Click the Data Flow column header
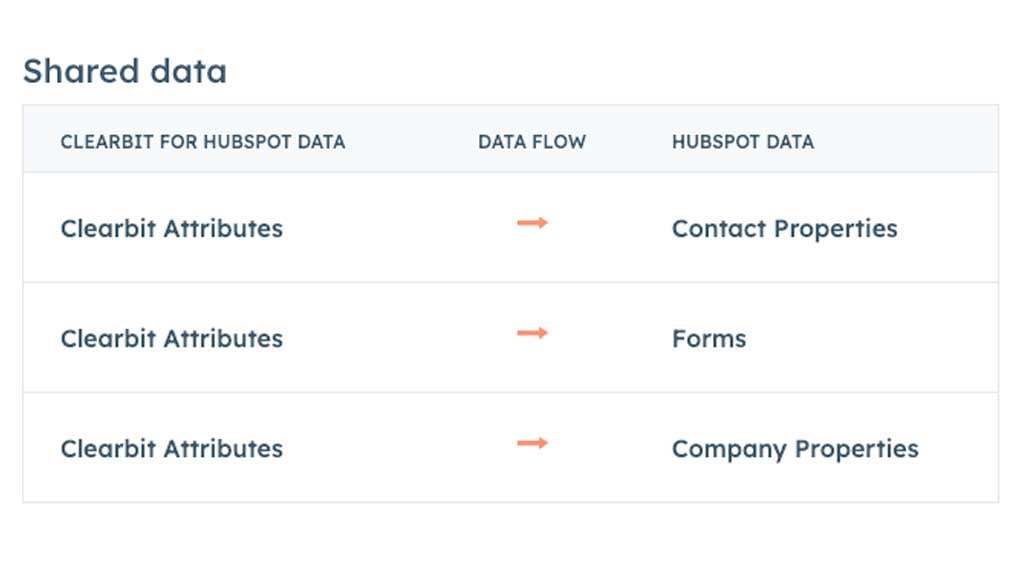 click(x=531, y=142)
